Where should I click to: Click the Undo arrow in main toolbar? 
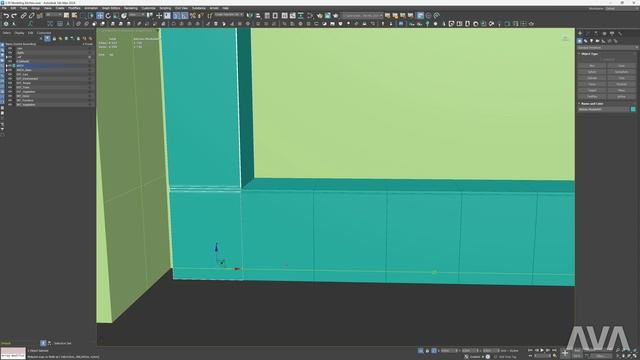[6, 16]
